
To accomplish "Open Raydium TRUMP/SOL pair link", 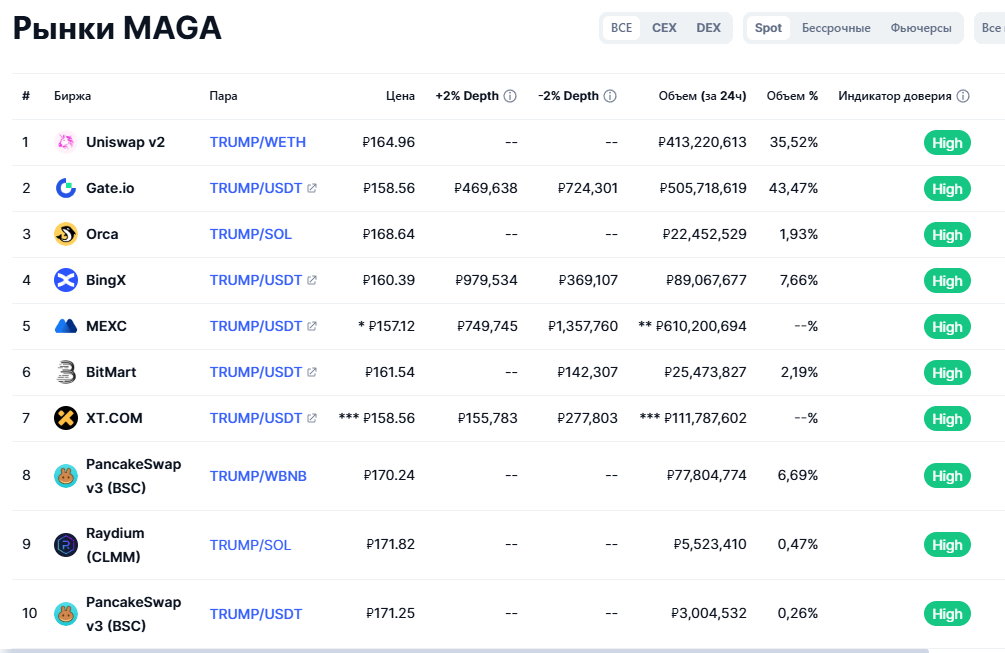I will pyautogui.click(x=251, y=545).
